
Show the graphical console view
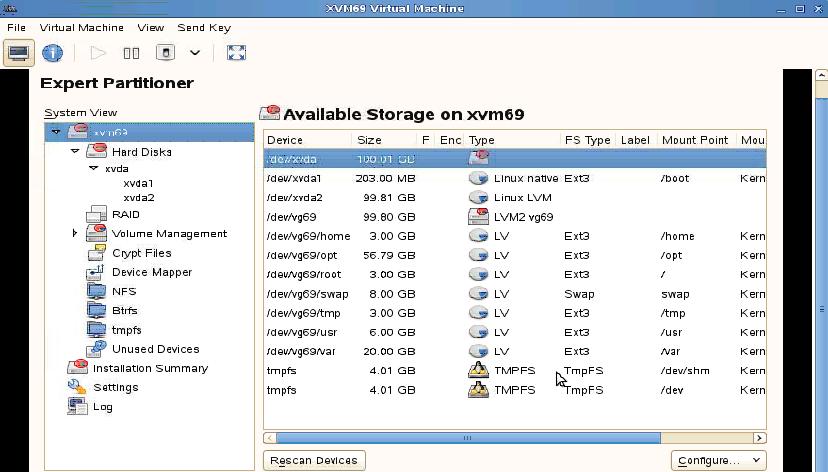click(x=18, y=53)
